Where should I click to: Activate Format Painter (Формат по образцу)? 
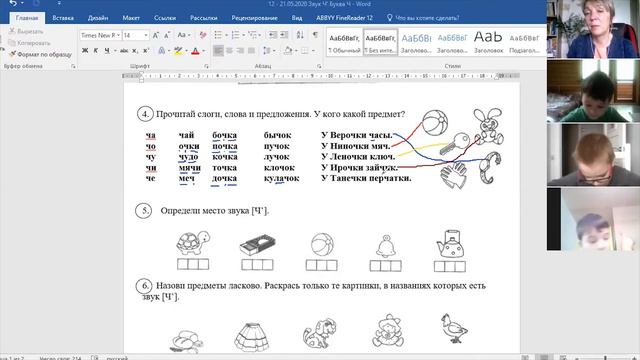coord(40,54)
